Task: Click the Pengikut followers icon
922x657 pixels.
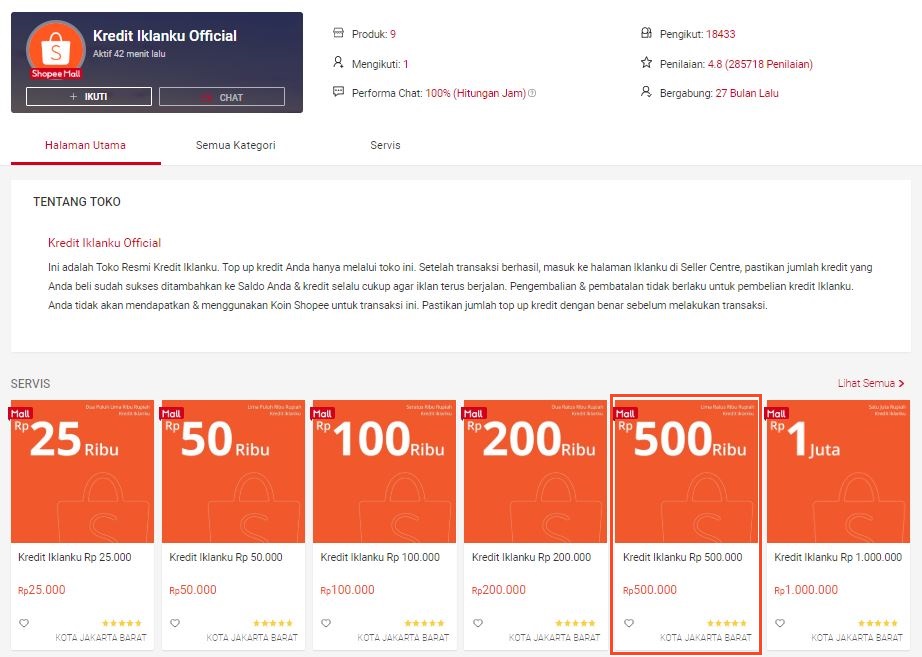Action: (x=646, y=33)
